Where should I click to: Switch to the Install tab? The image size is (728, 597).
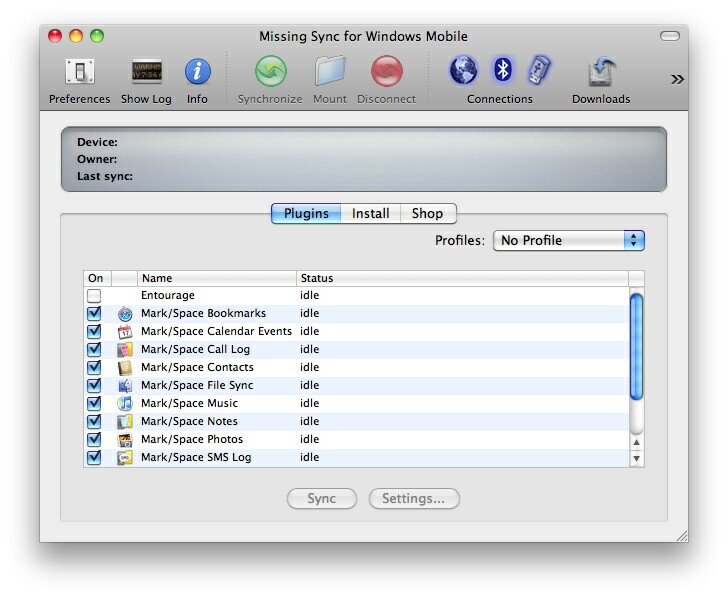(370, 214)
